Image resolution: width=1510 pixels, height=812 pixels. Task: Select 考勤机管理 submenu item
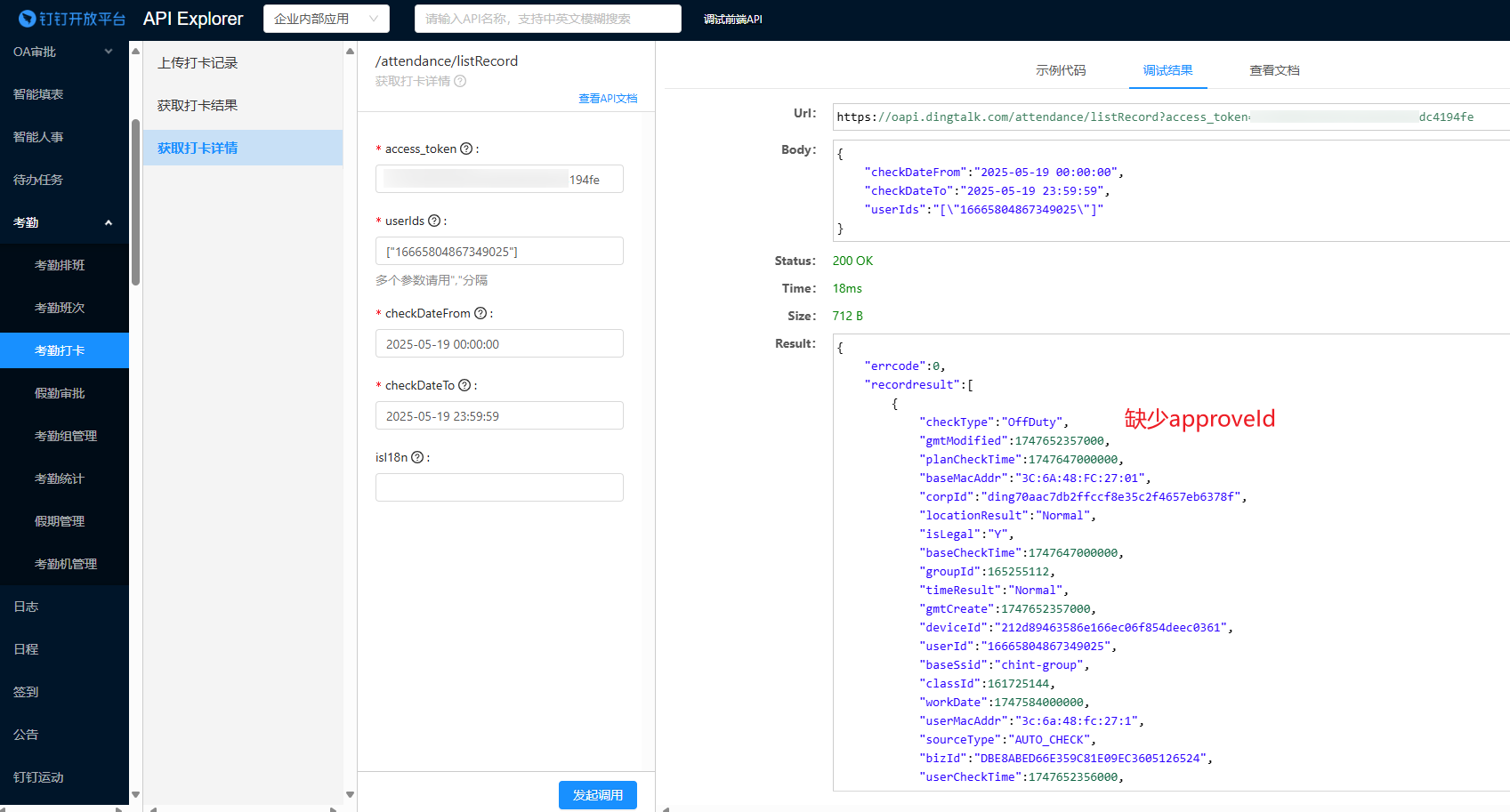point(66,564)
